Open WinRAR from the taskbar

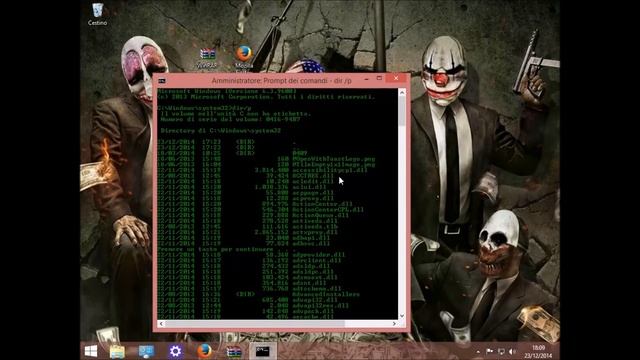pos(233,351)
